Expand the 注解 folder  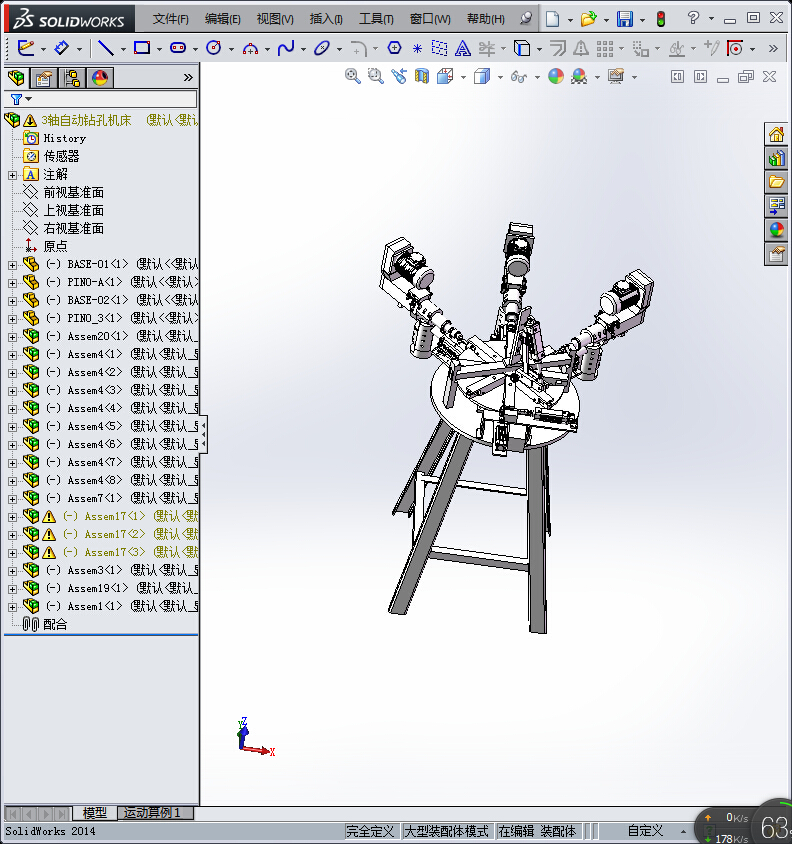12,175
